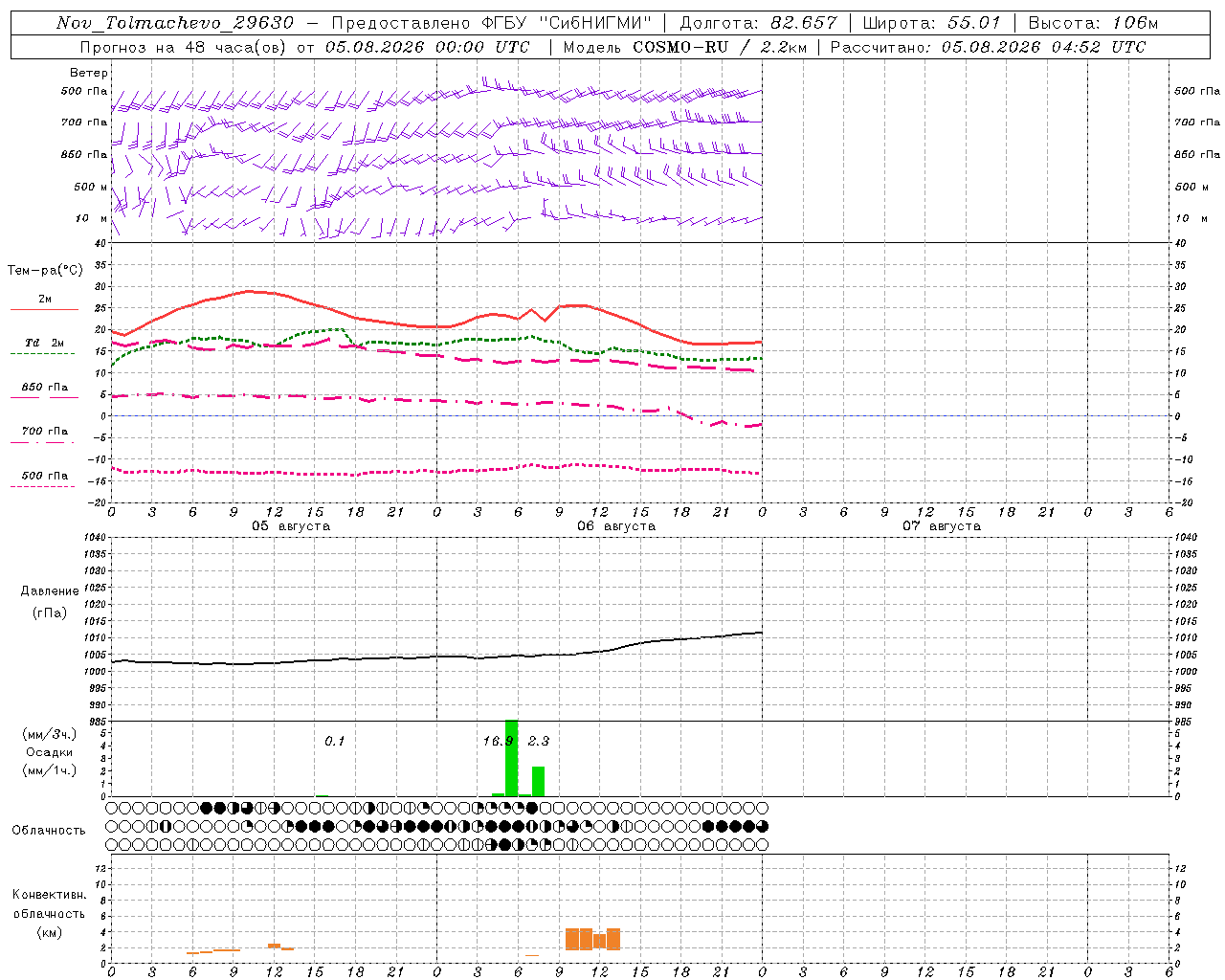Click the Конвективн. облачность panel label
Screen dimensions: 1225x980
[49, 913]
